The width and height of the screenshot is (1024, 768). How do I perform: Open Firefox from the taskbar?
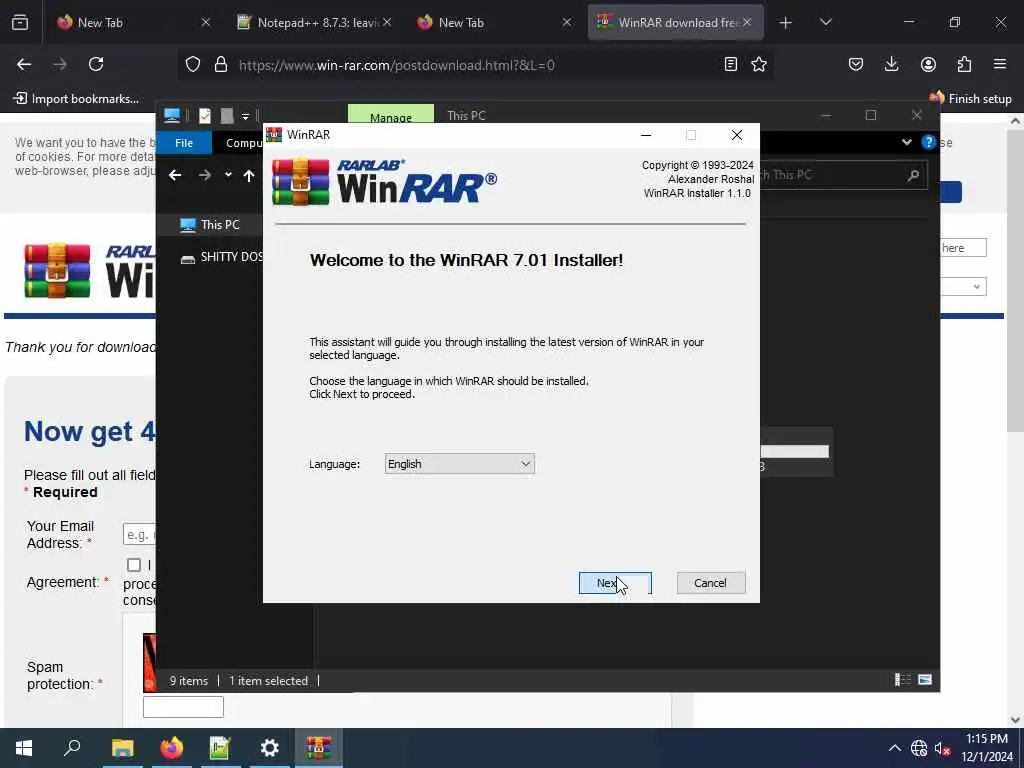coord(171,748)
